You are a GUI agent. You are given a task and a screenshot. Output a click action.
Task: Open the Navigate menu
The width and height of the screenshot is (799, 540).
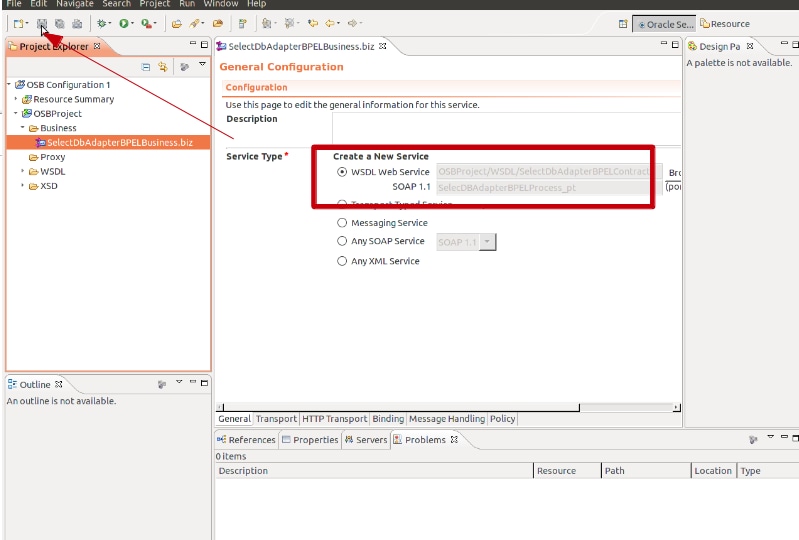74,4
